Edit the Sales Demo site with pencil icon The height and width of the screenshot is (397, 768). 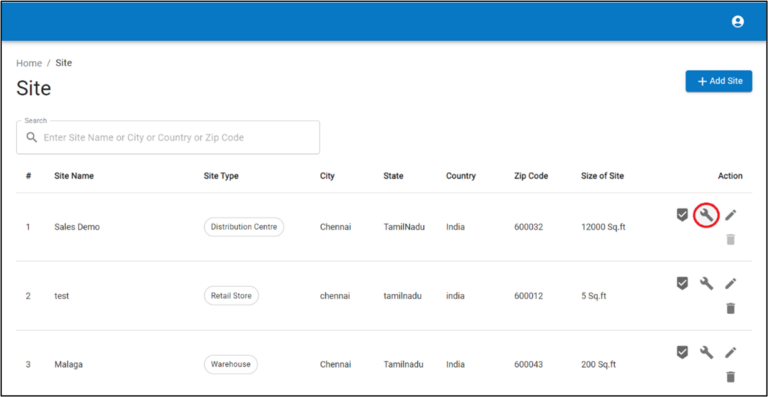click(730, 215)
